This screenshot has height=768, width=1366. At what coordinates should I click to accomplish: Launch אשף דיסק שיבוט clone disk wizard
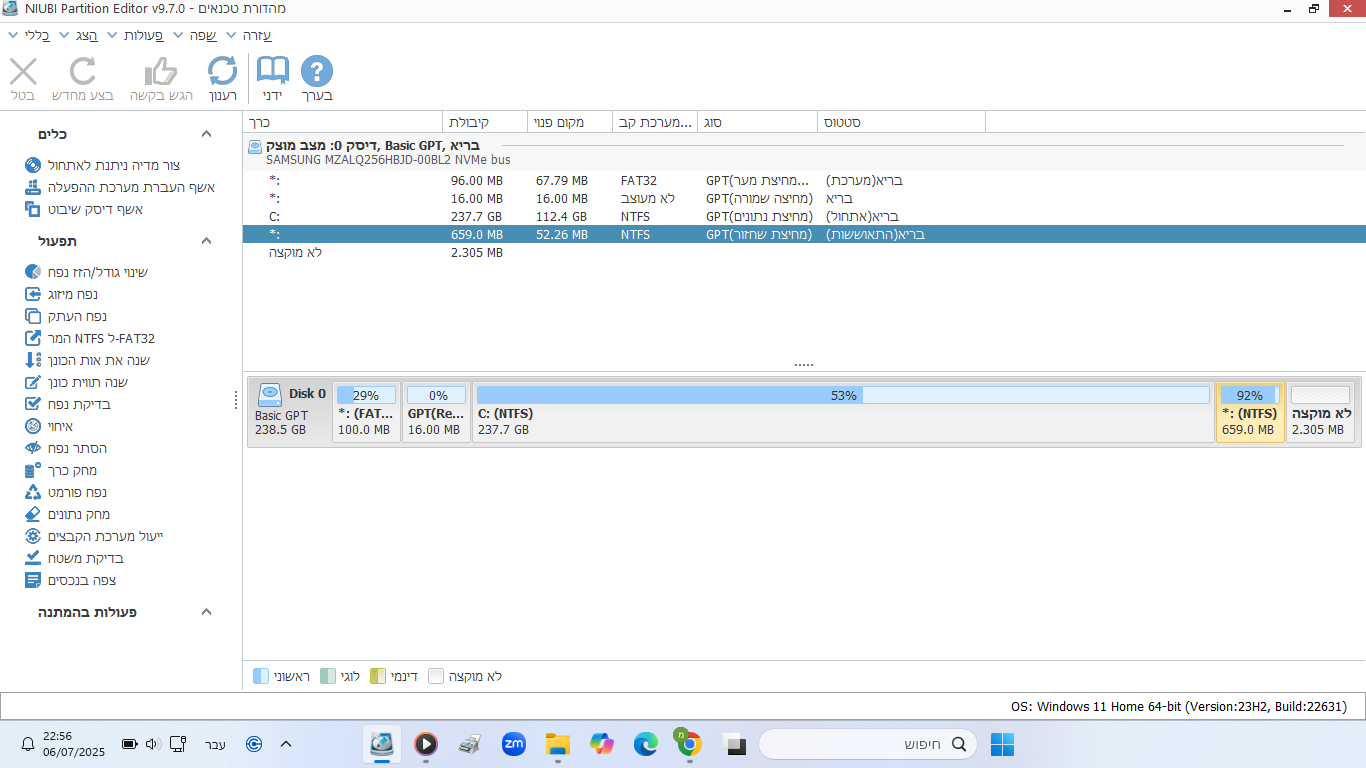[x=84, y=209]
